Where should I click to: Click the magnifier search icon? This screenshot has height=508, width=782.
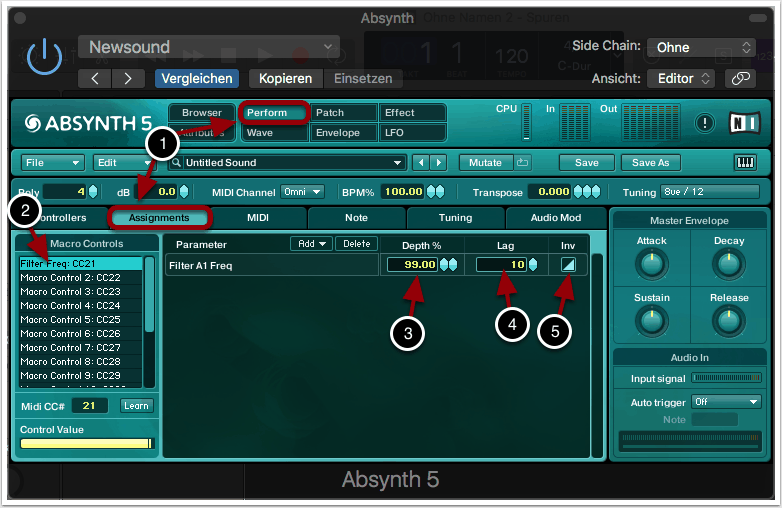pos(176,163)
